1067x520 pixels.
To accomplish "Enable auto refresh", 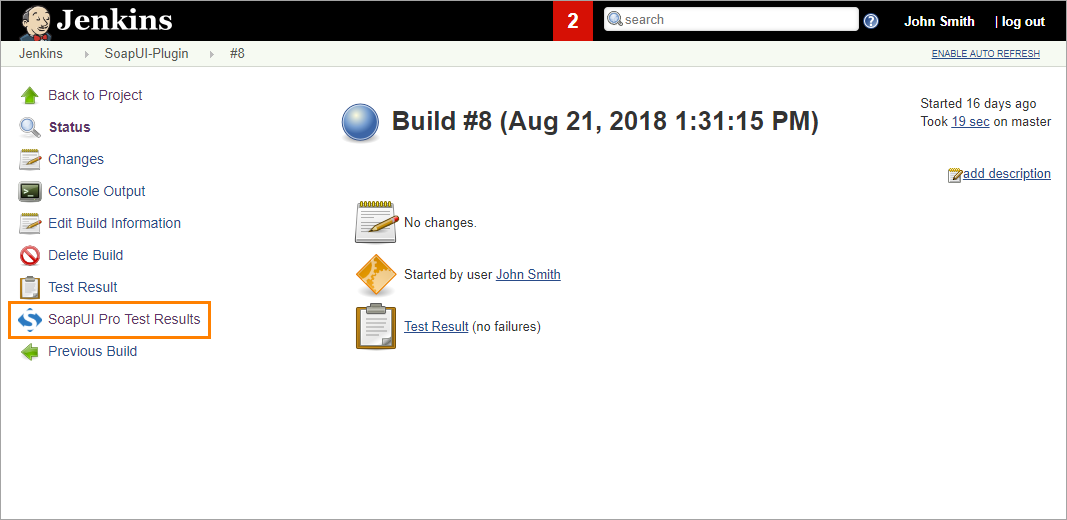I will click(x=985, y=54).
